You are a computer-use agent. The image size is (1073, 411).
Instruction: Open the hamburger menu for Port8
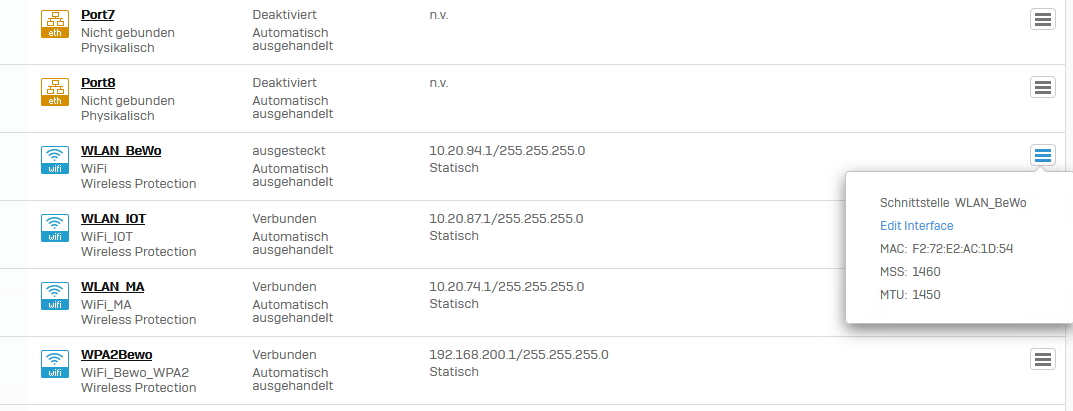click(1043, 87)
